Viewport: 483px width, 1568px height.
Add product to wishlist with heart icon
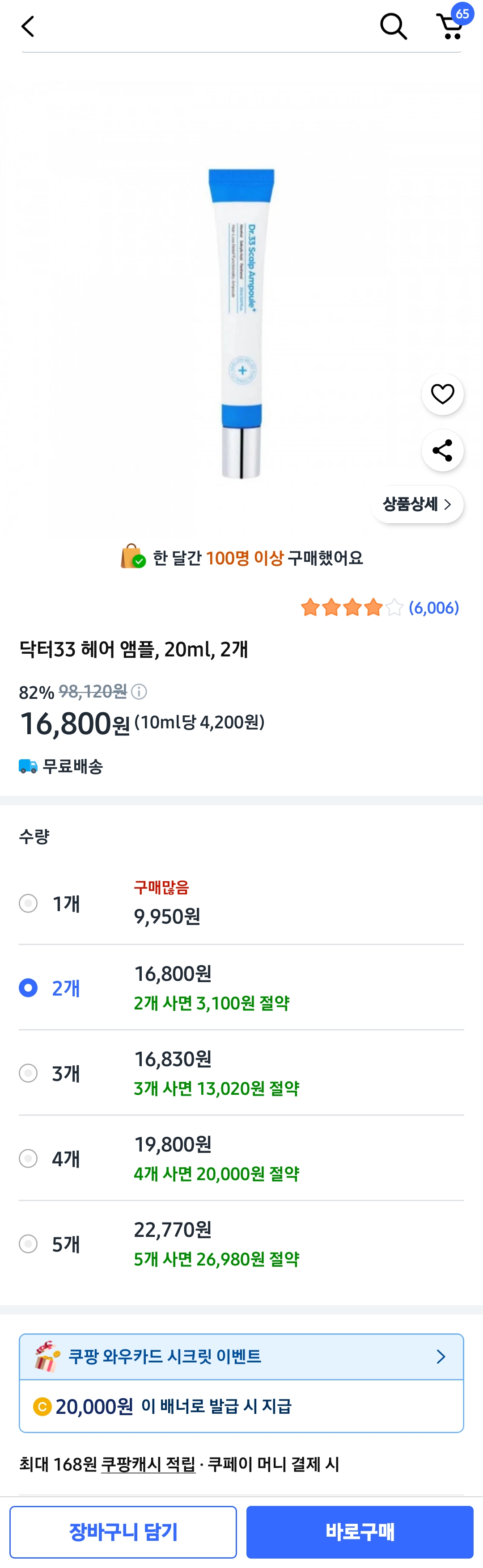(x=442, y=394)
